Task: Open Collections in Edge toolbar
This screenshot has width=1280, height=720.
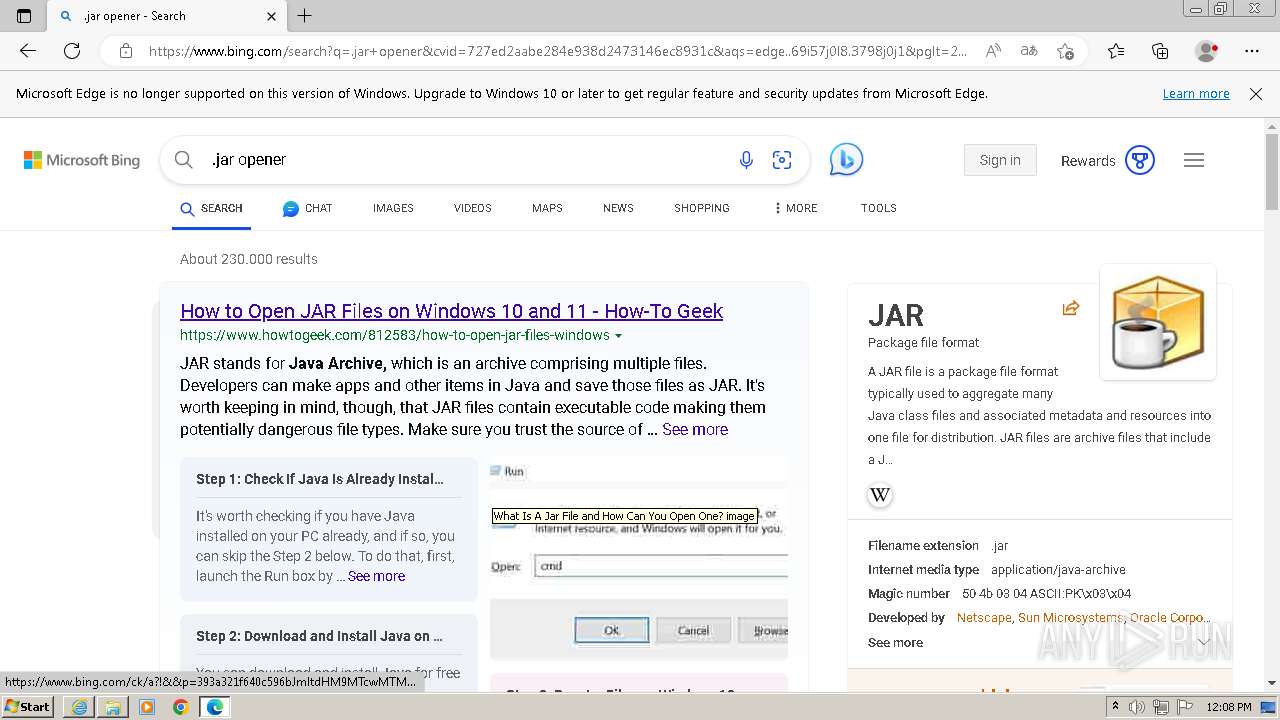Action: 1160,51
